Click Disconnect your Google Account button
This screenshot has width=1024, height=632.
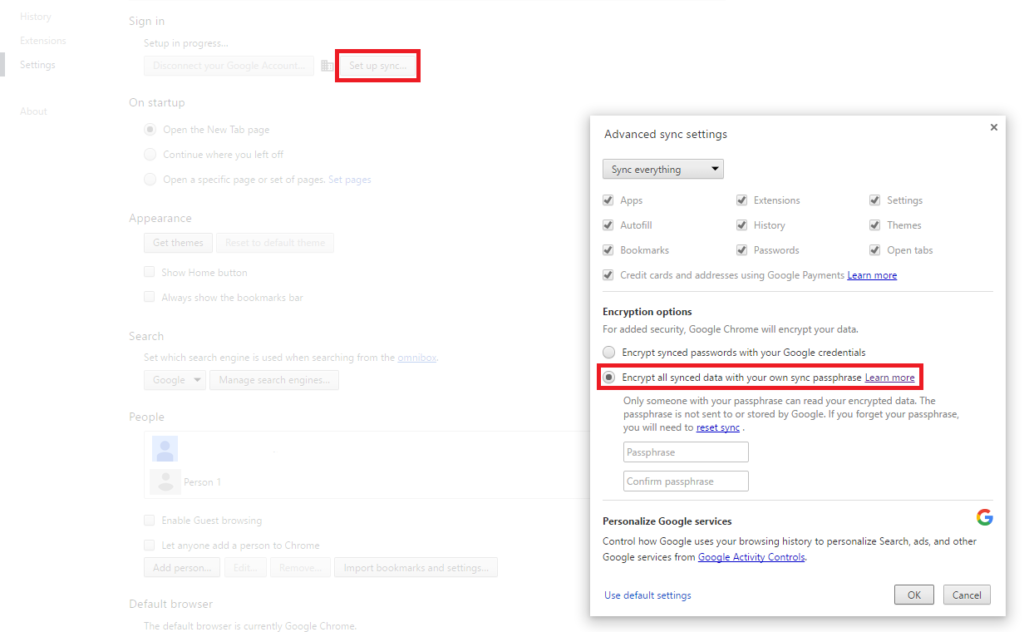click(229, 65)
